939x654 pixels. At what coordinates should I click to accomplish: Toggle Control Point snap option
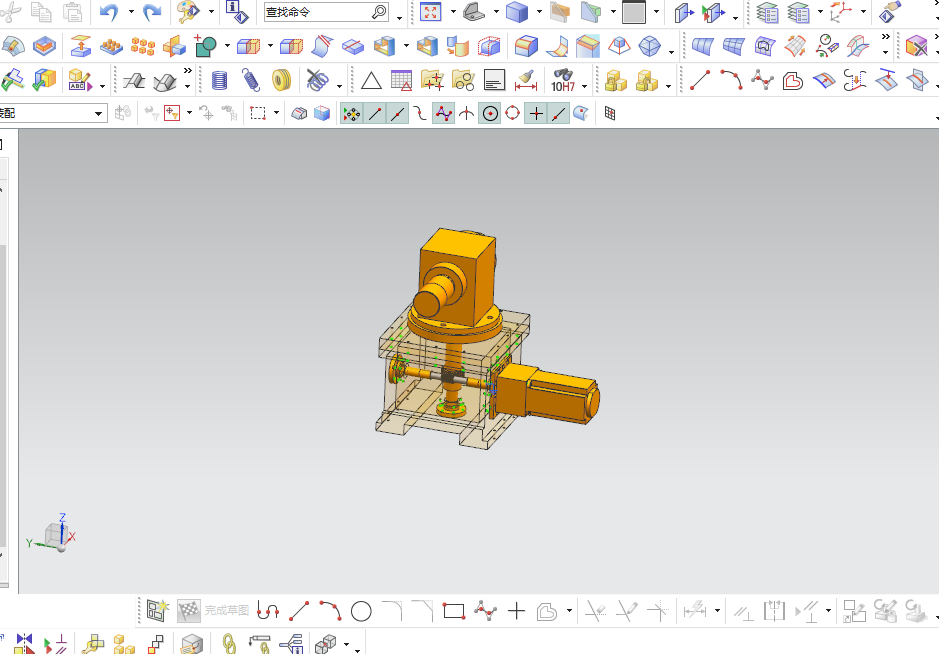click(420, 113)
